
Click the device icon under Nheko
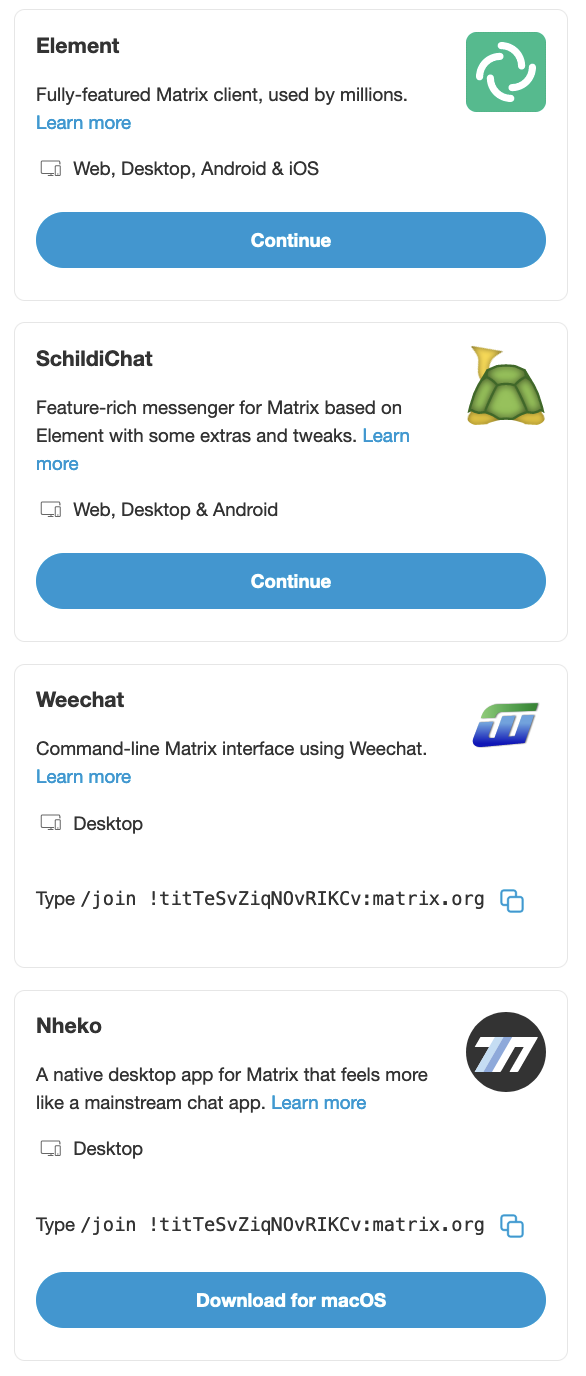(x=51, y=1149)
